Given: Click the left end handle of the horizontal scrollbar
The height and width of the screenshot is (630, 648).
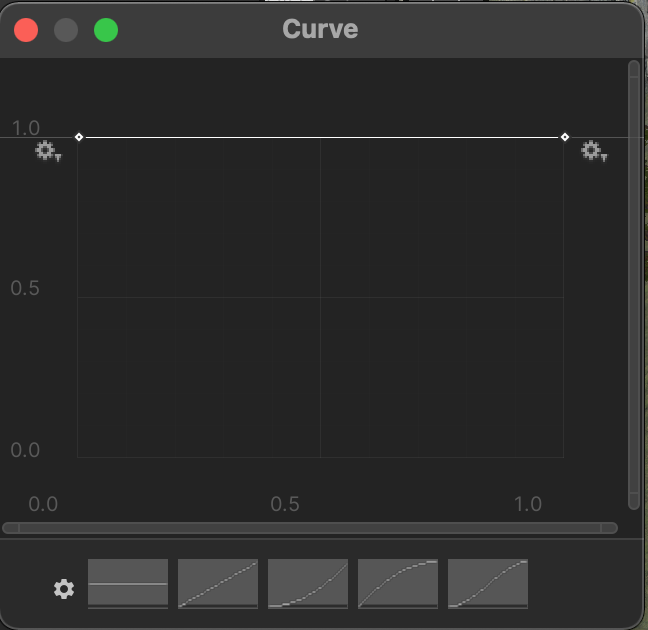Looking at the screenshot, I should [11, 527].
